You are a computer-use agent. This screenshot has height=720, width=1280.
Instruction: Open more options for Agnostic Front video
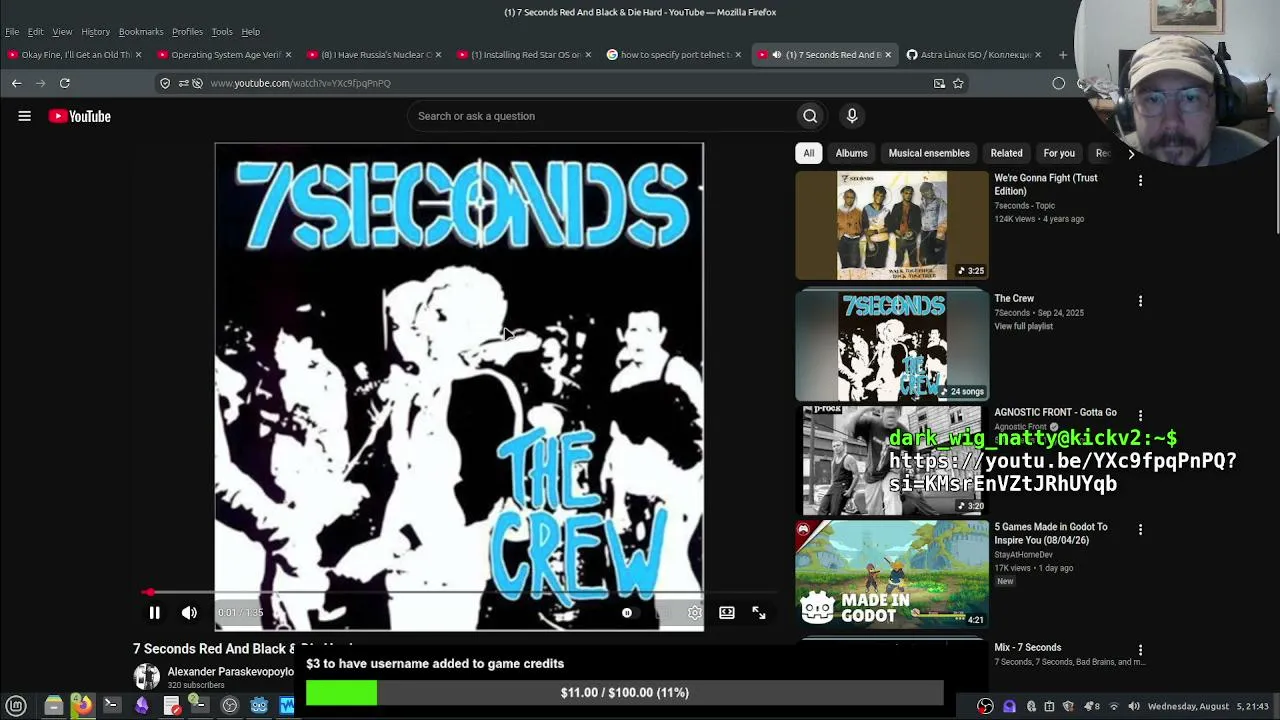(1140, 415)
